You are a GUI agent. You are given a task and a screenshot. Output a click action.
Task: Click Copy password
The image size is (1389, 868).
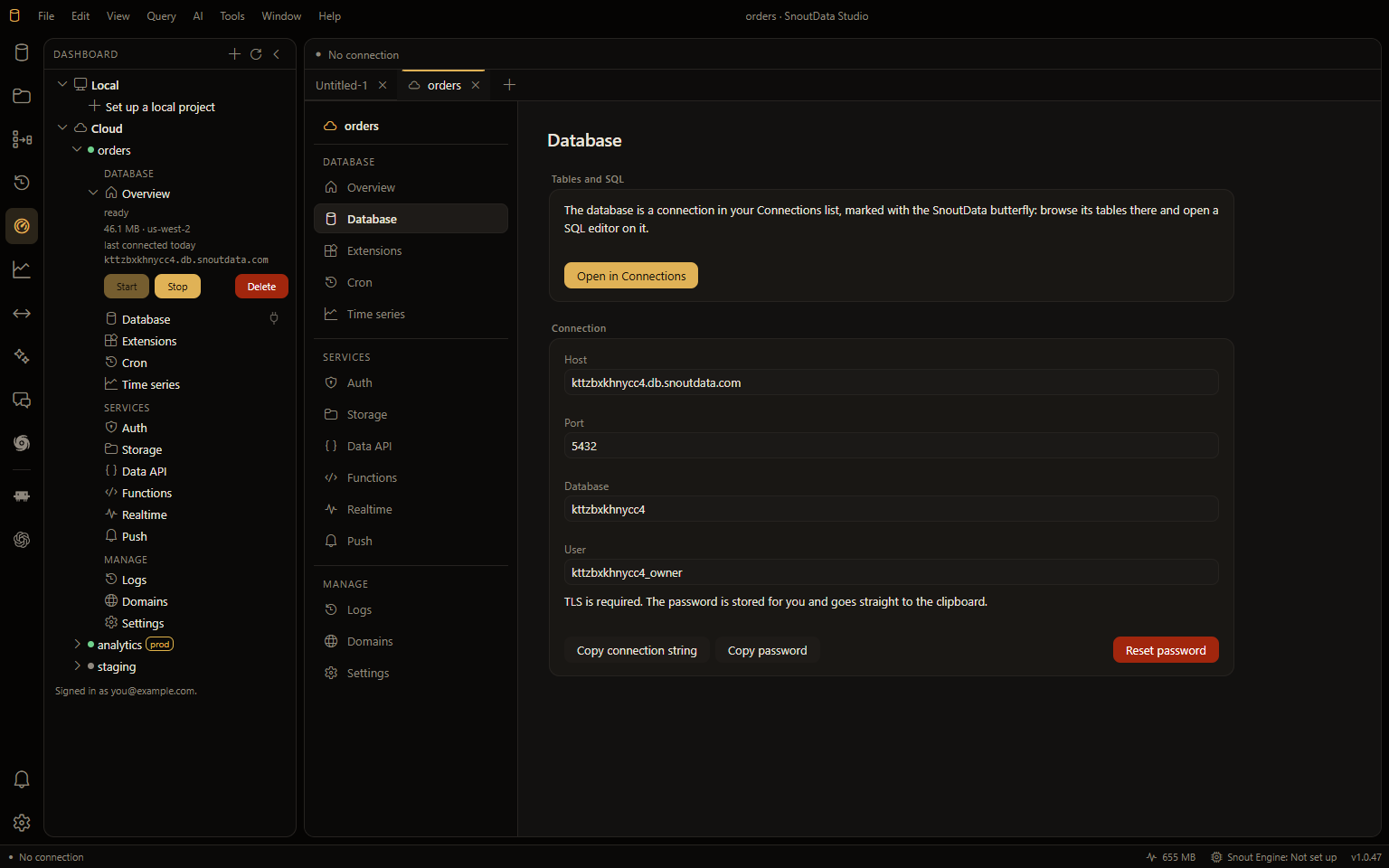point(768,650)
